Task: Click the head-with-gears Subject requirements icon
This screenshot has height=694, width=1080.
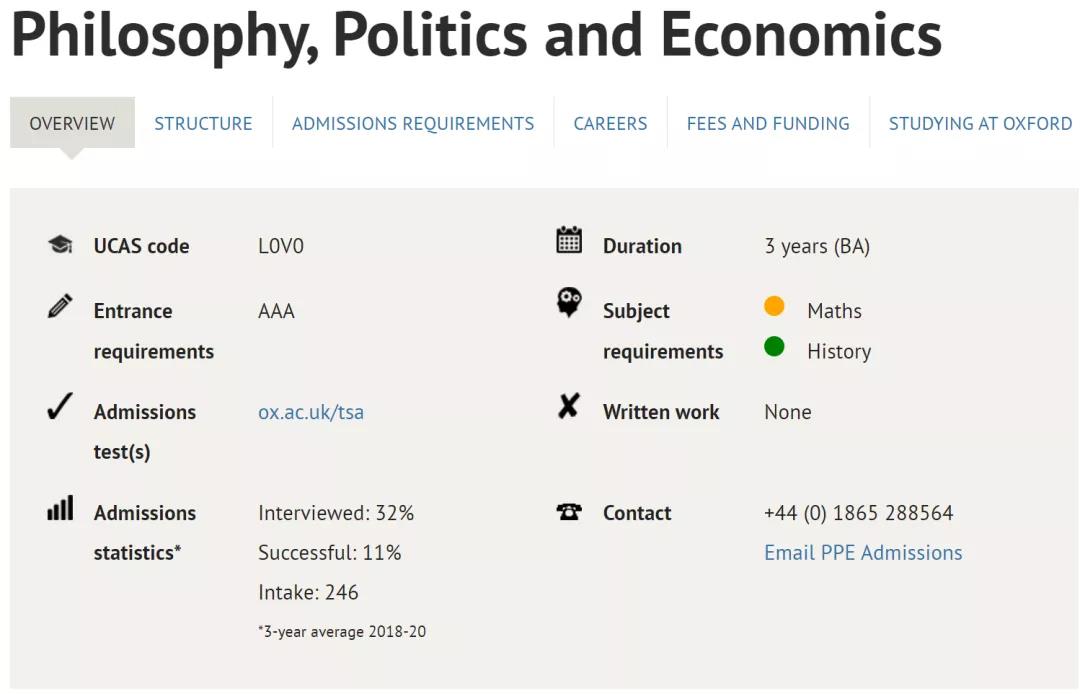Action: click(569, 302)
